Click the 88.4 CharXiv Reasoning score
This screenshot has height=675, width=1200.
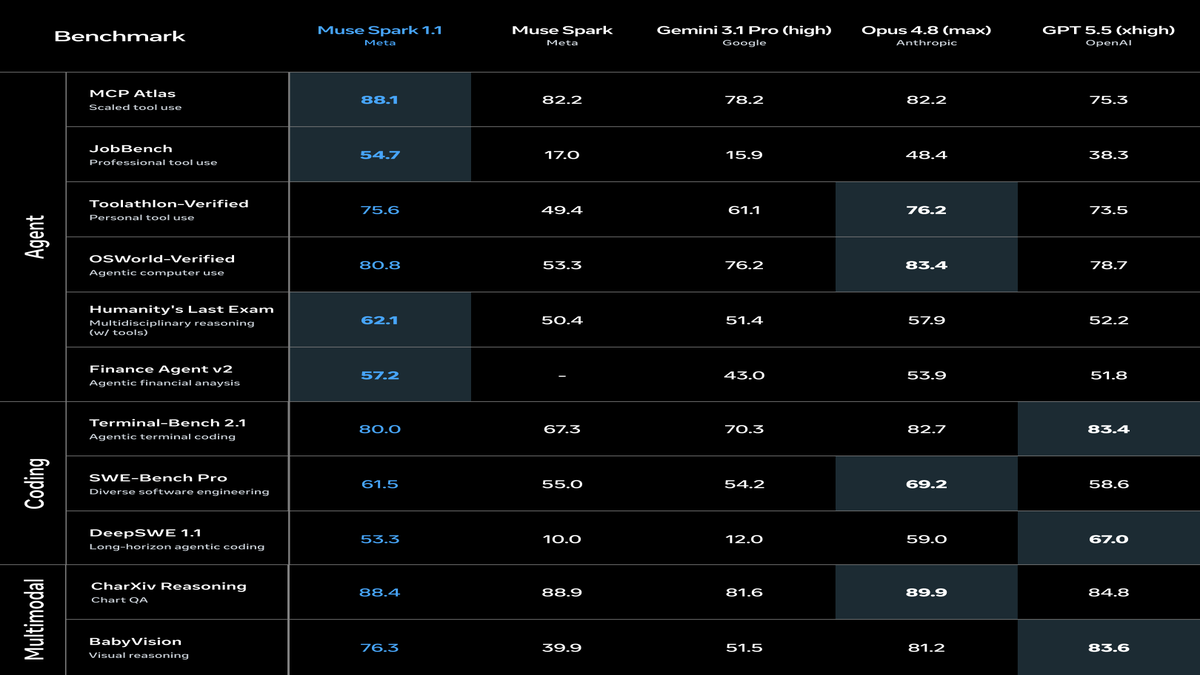380,593
